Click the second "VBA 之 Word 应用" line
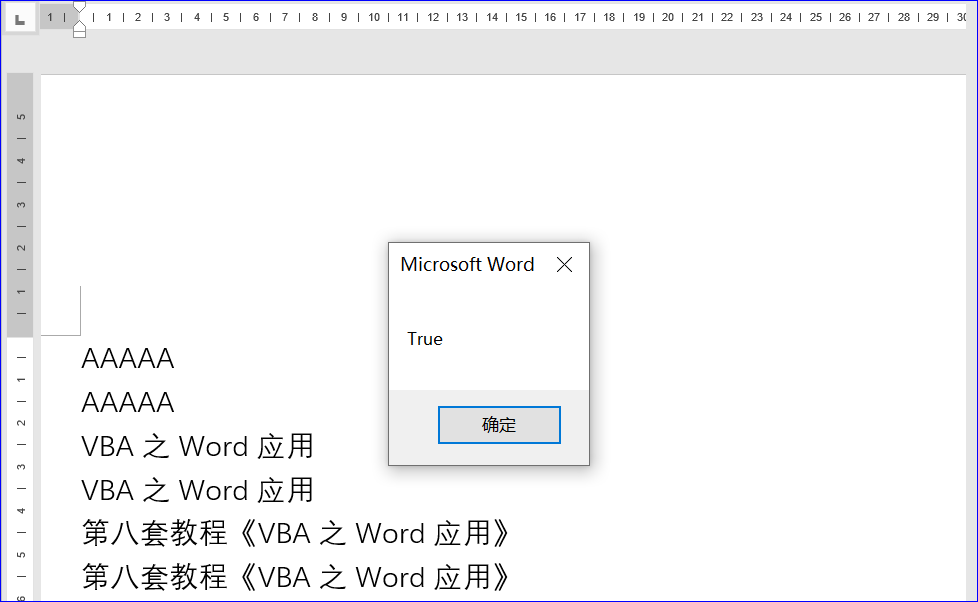The image size is (978, 602). click(198, 490)
